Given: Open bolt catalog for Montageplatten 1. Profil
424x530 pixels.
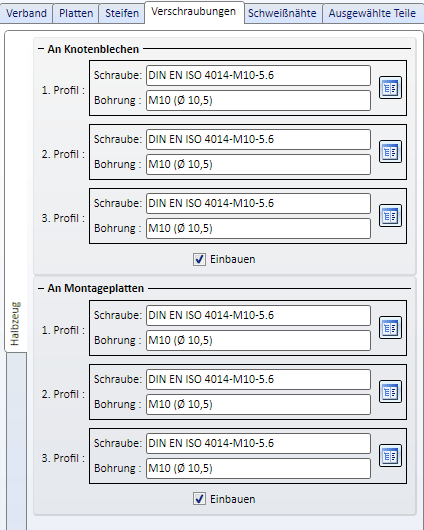Looking at the screenshot, I should tap(390, 328).
